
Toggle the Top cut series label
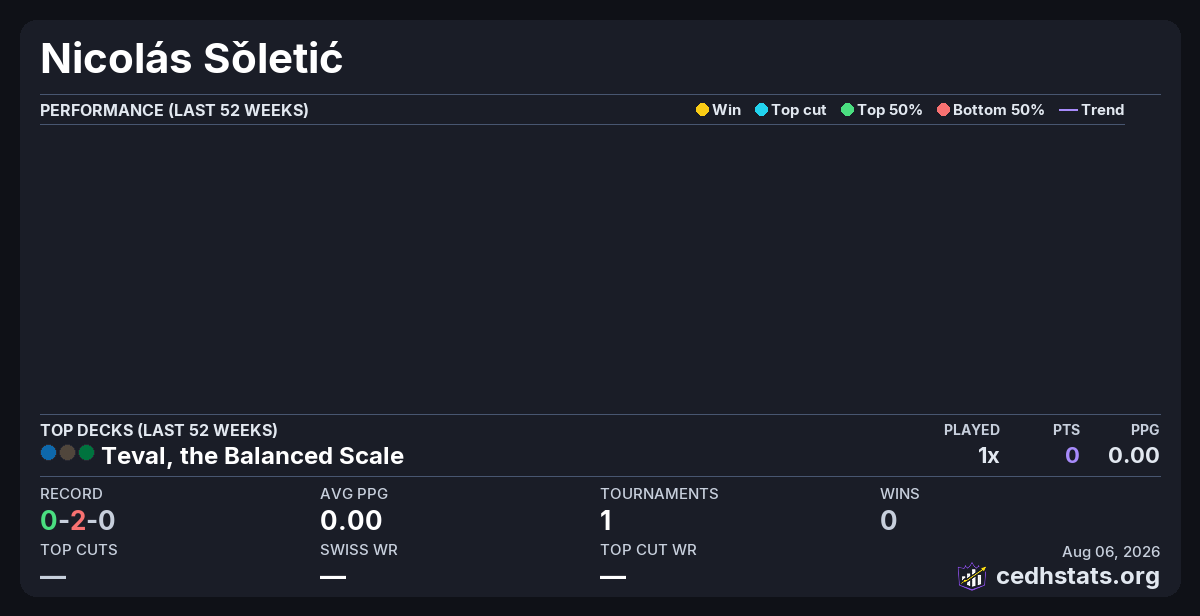[799, 110]
